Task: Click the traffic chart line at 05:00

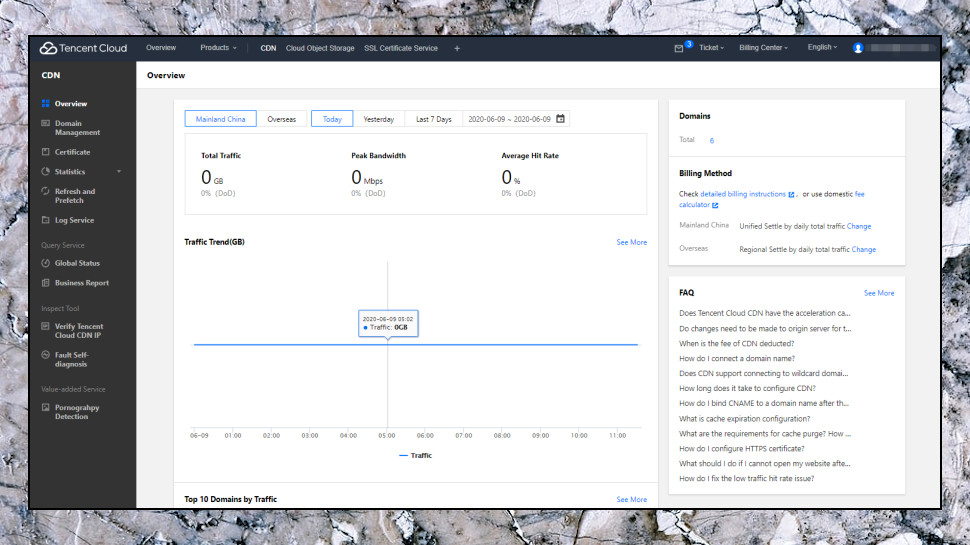Action: point(388,345)
